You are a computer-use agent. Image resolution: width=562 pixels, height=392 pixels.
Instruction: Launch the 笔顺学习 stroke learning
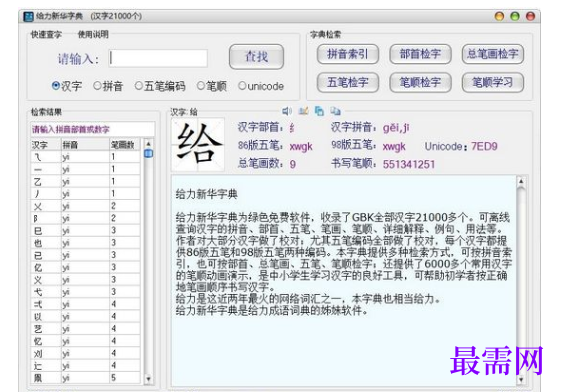point(493,82)
